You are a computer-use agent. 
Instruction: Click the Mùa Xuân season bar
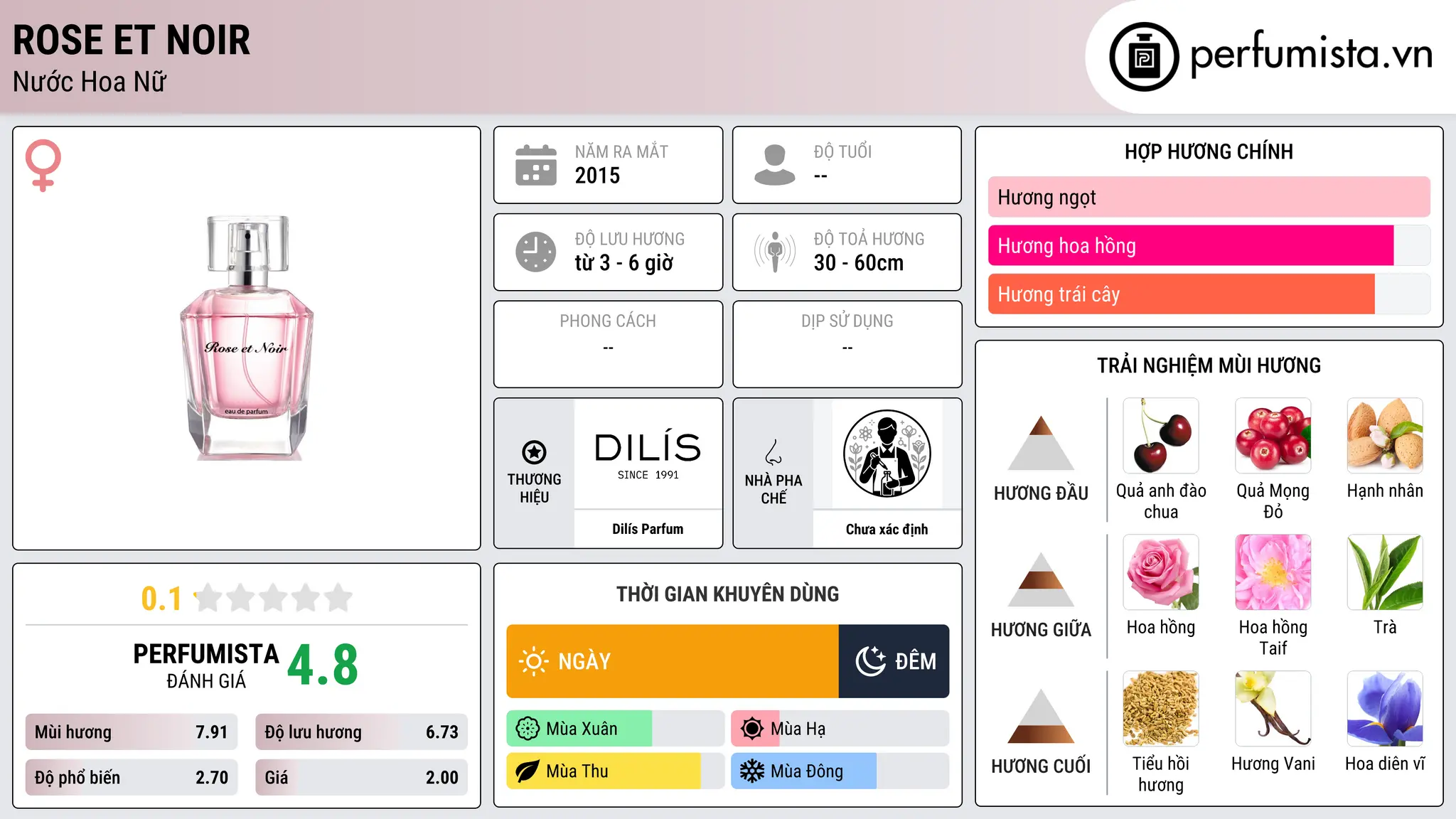615,729
